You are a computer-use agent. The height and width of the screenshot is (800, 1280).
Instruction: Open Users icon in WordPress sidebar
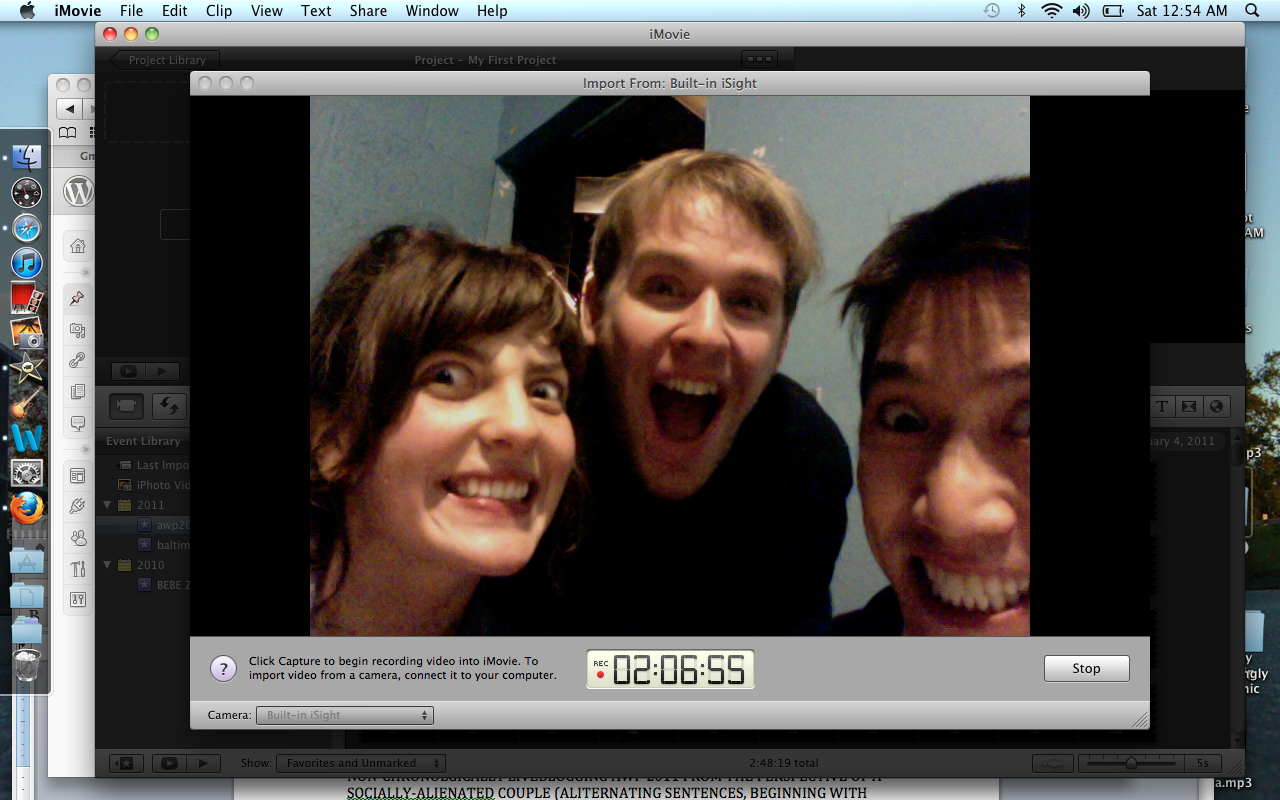(78, 537)
